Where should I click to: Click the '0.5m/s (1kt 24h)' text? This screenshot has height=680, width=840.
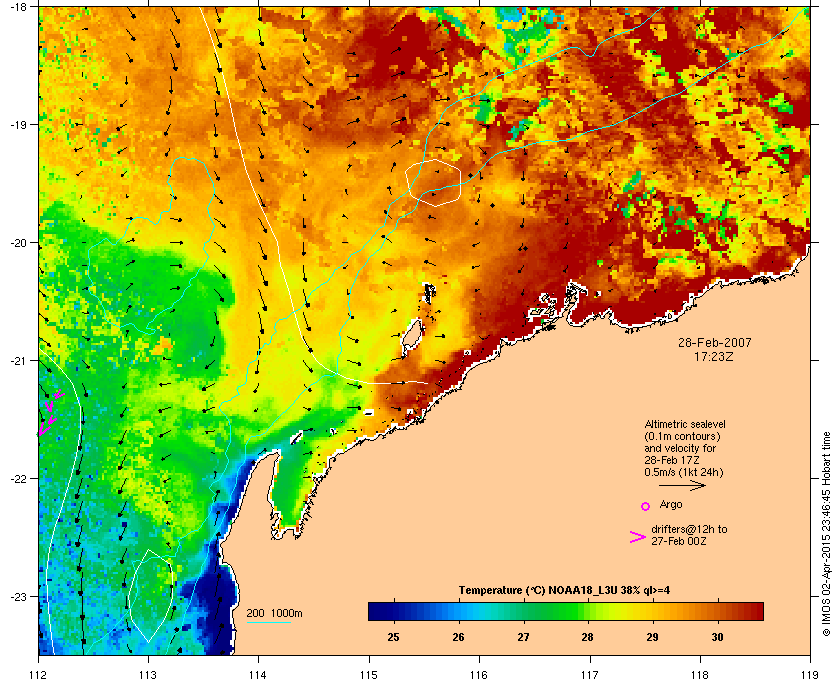point(684,472)
